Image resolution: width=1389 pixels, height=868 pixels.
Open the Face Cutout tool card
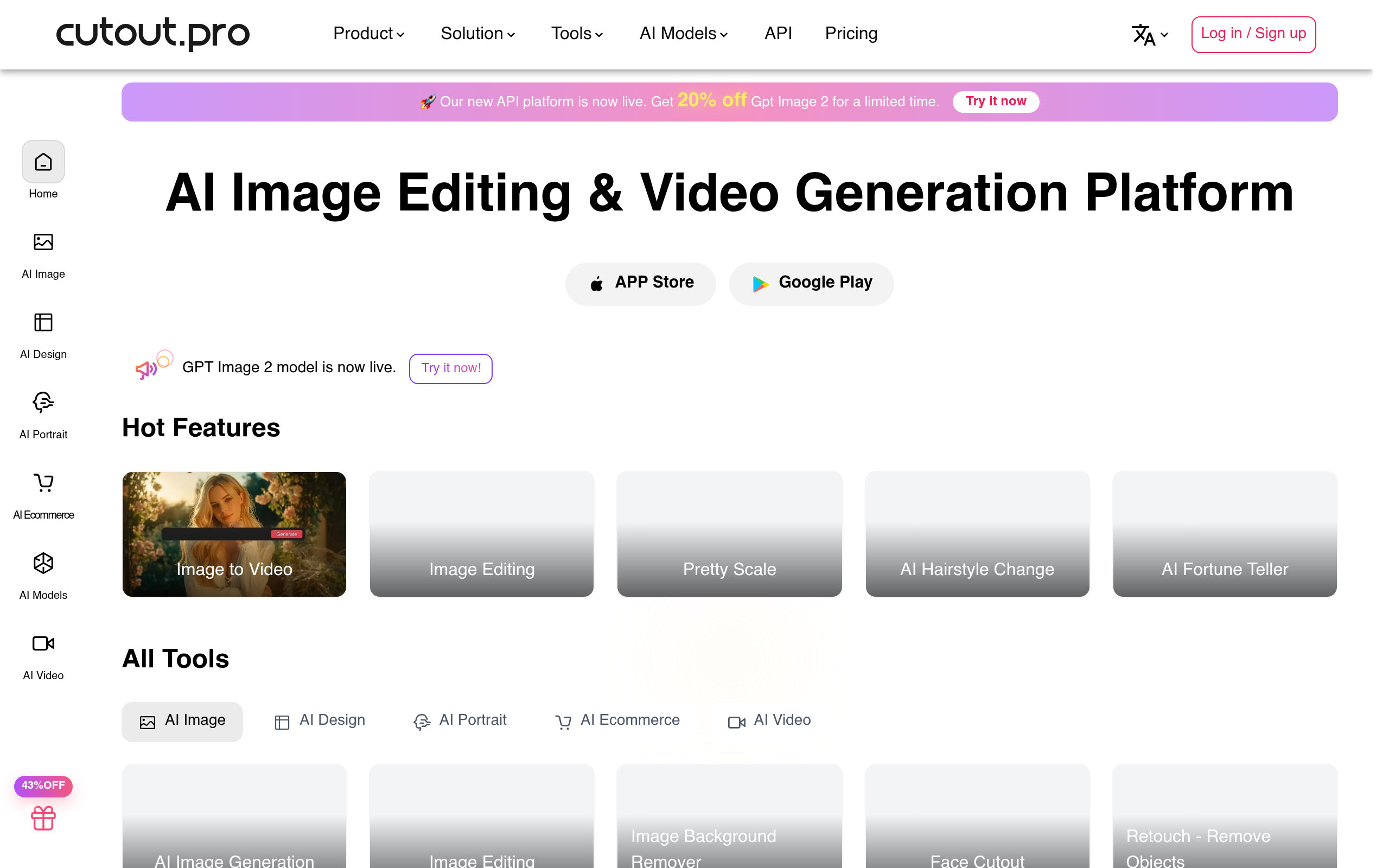[x=978, y=816]
